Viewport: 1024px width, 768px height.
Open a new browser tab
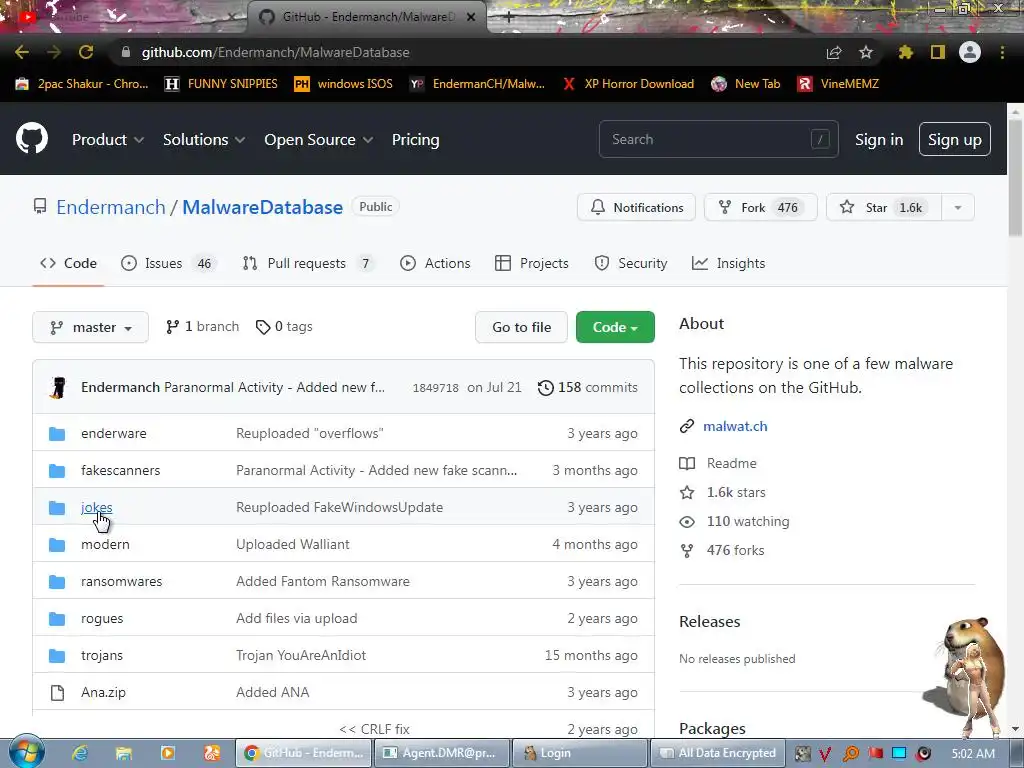click(509, 18)
